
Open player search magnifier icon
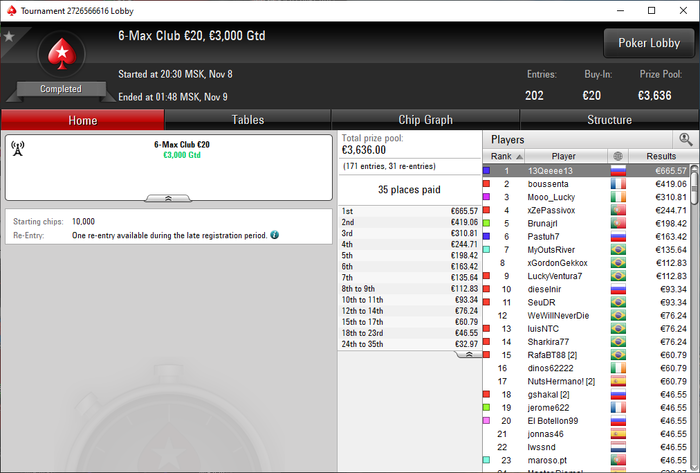[686, 140]
